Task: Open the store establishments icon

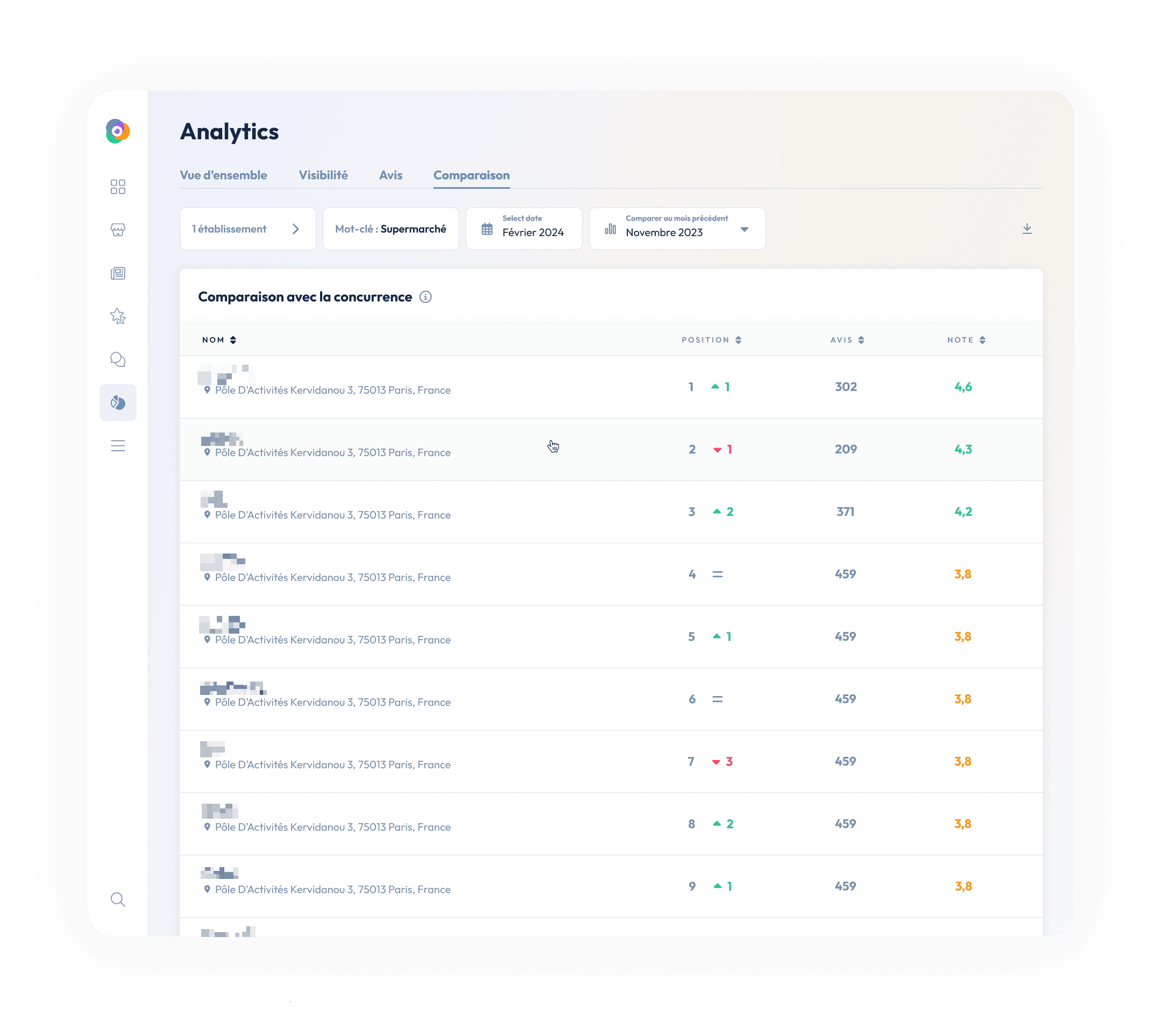Action: point(118,230)
